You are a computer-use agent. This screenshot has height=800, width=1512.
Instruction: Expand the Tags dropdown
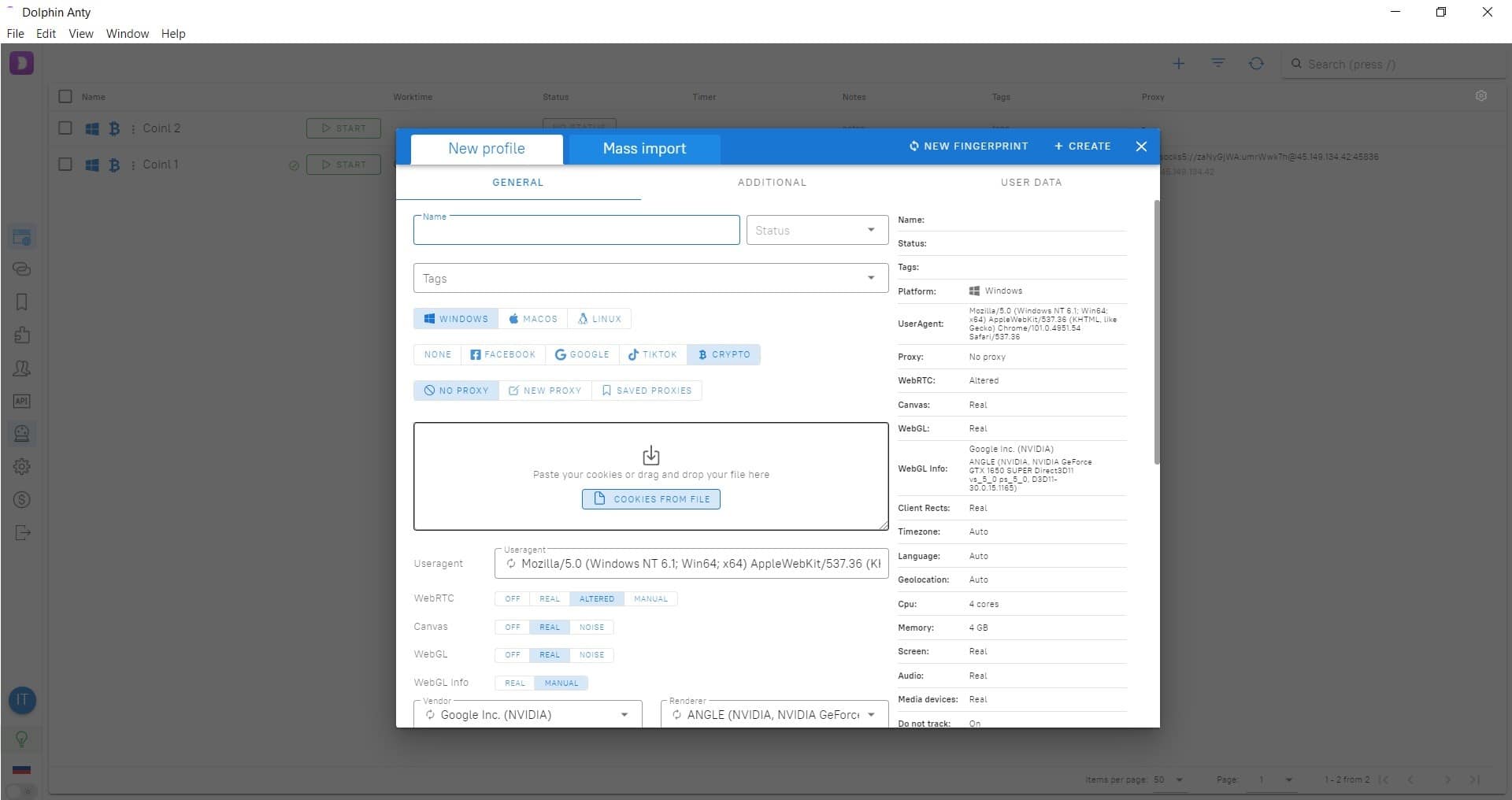coord(871,278)
